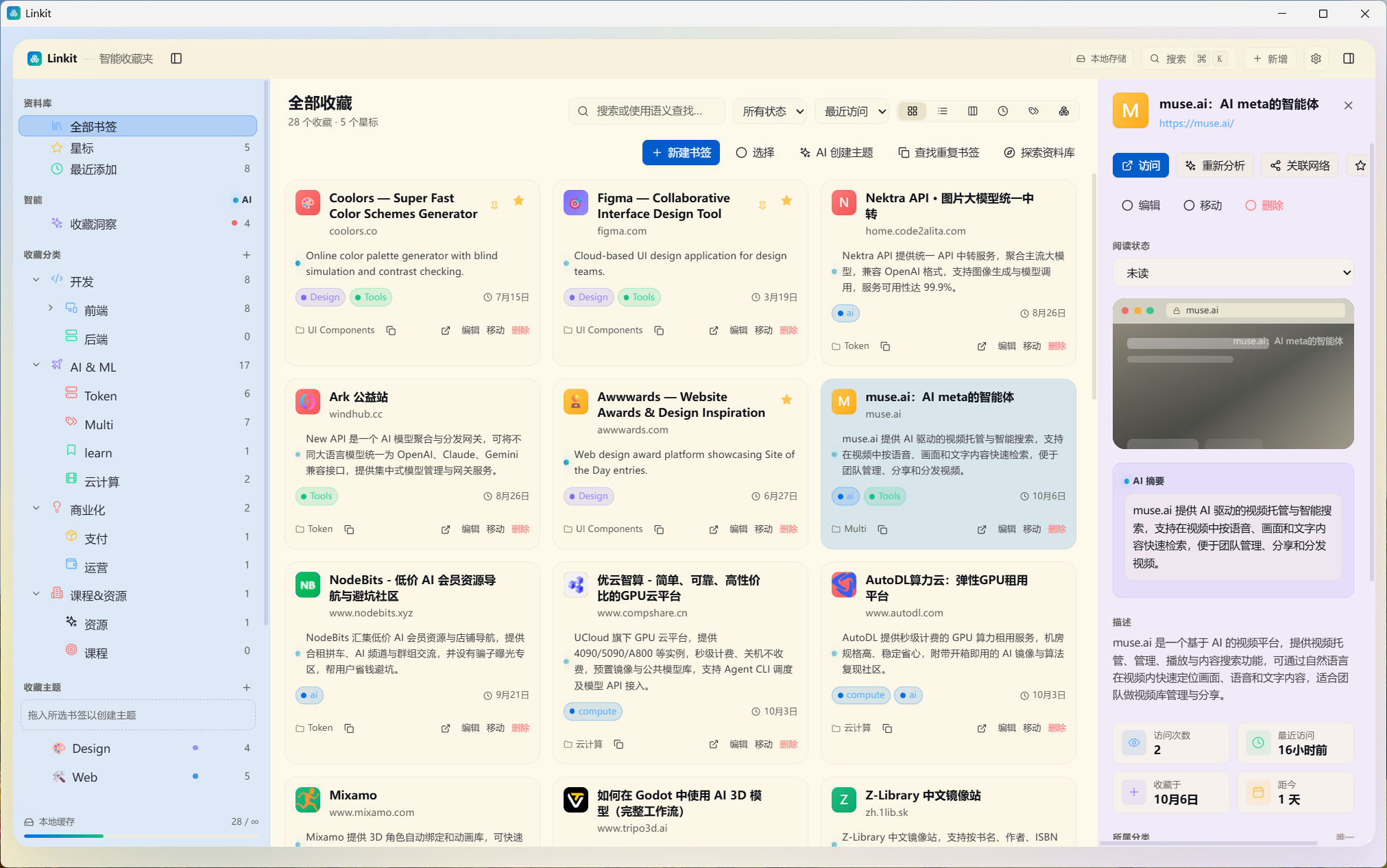Open the Design theme
Image resolution: width=1387 pixels, height=868 pixels.
[138, 749]
